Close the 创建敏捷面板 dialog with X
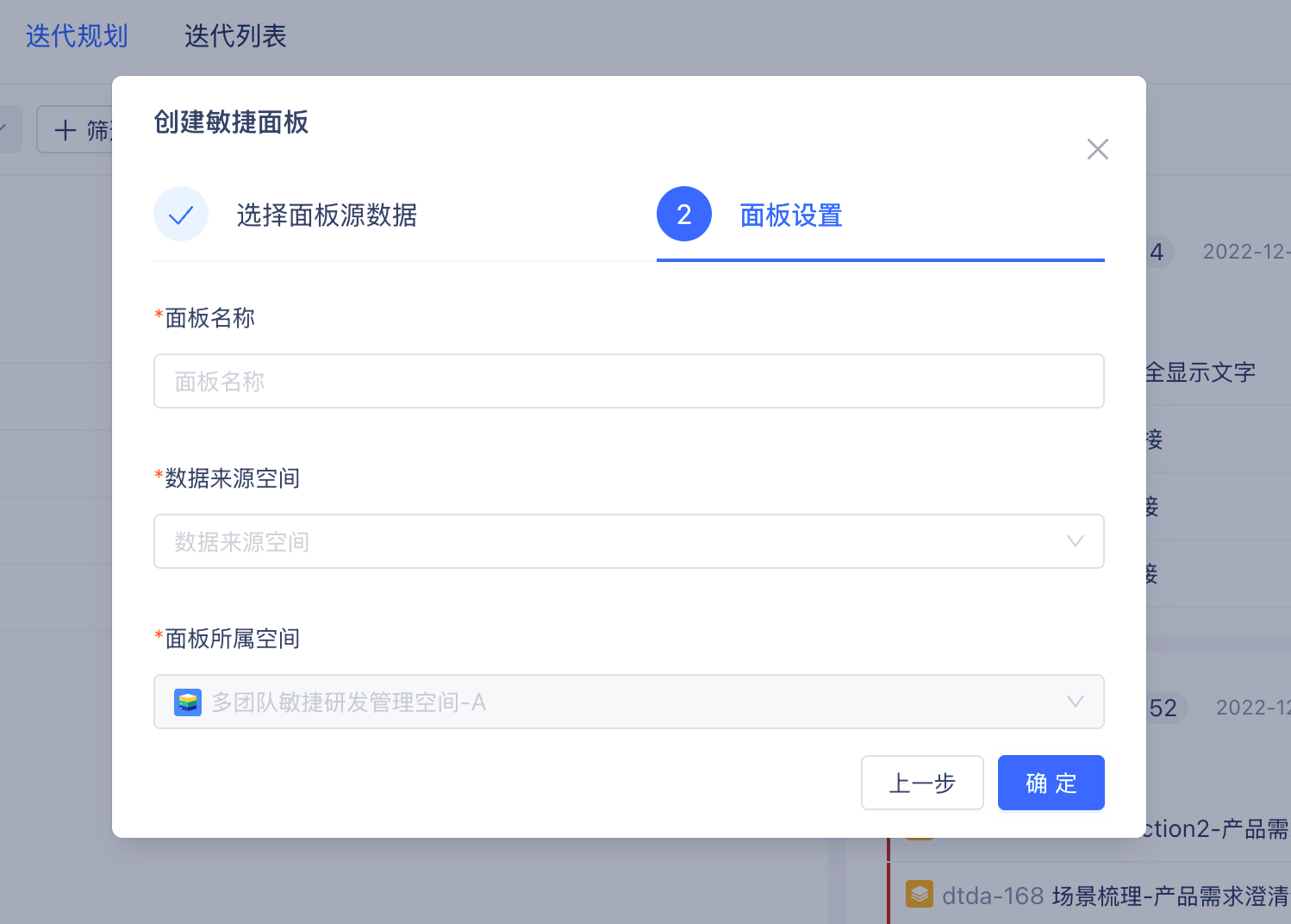The height and width of the screenshot is (924, 1291). pyautogui.click(x=1097, y=149)
